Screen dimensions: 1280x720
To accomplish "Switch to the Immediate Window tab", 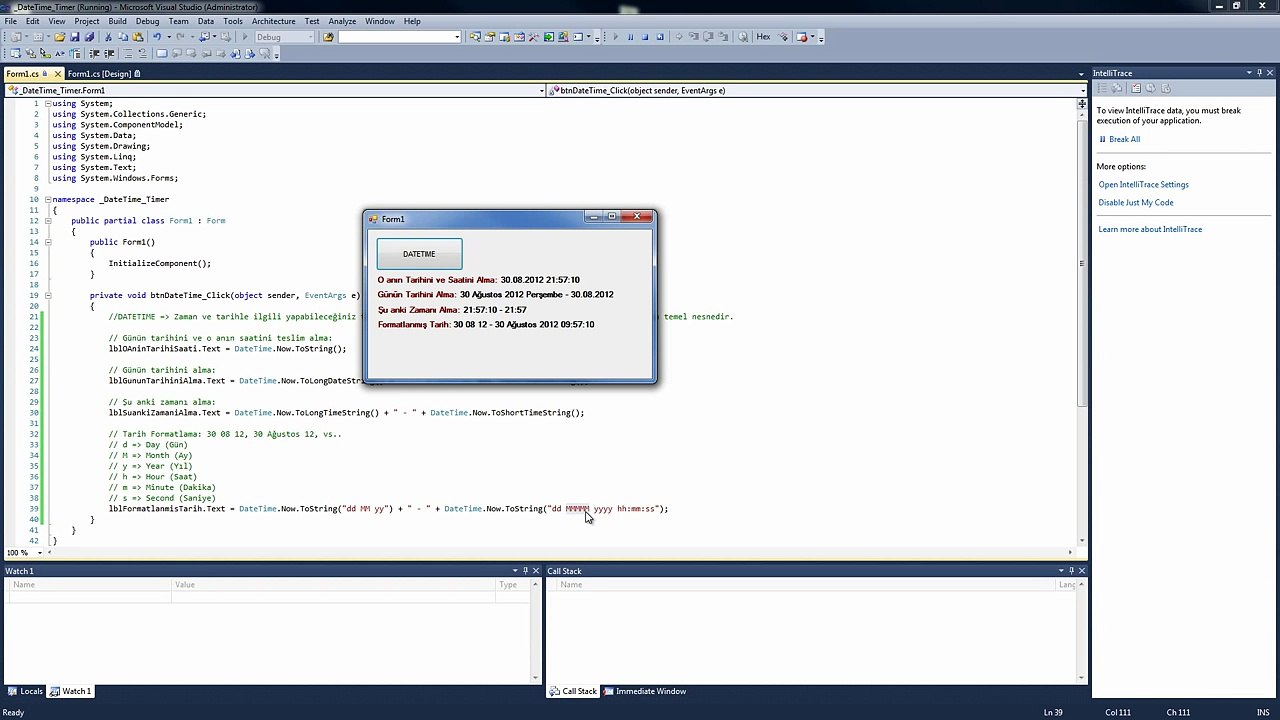I will [x=645, y=691].
